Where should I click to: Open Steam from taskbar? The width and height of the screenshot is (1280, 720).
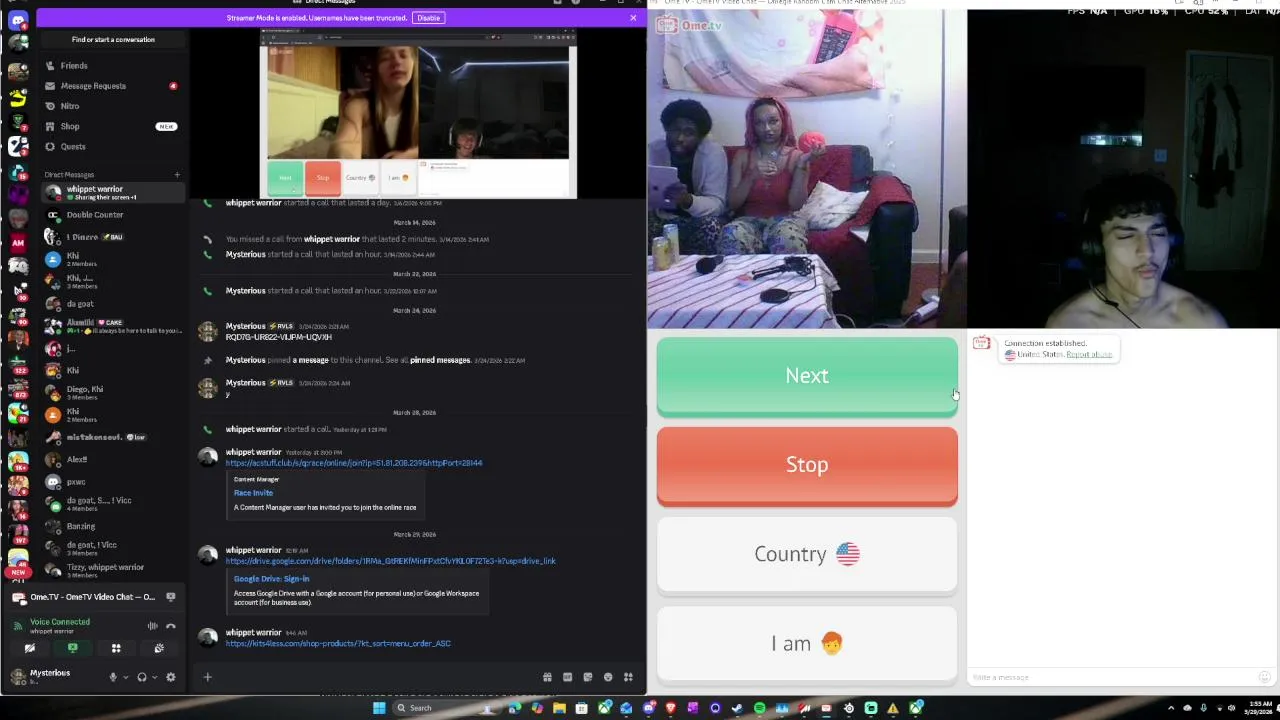click(x=736, y=708)
